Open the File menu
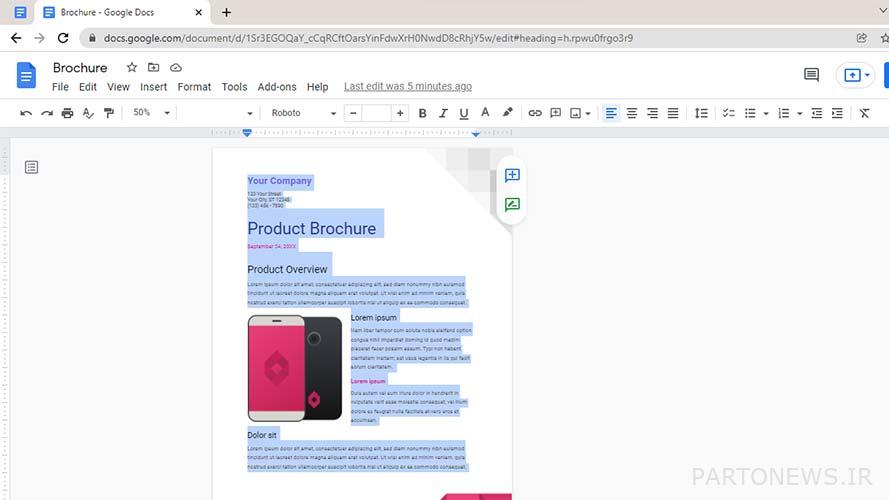The width and height of the screenshot is (889, 500). click(x=60, y=87)
